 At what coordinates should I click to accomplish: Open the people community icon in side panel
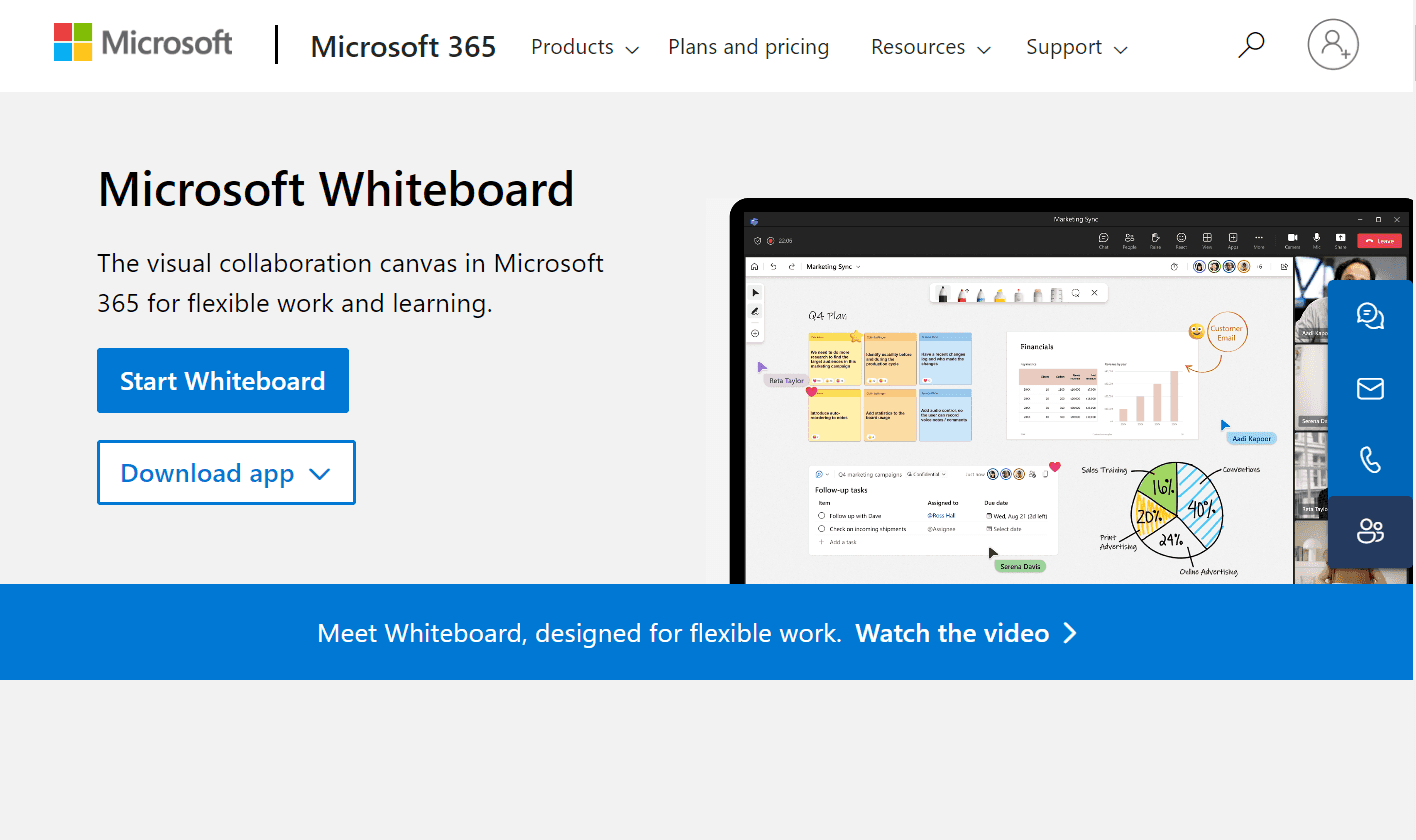tap(1370, 531)
